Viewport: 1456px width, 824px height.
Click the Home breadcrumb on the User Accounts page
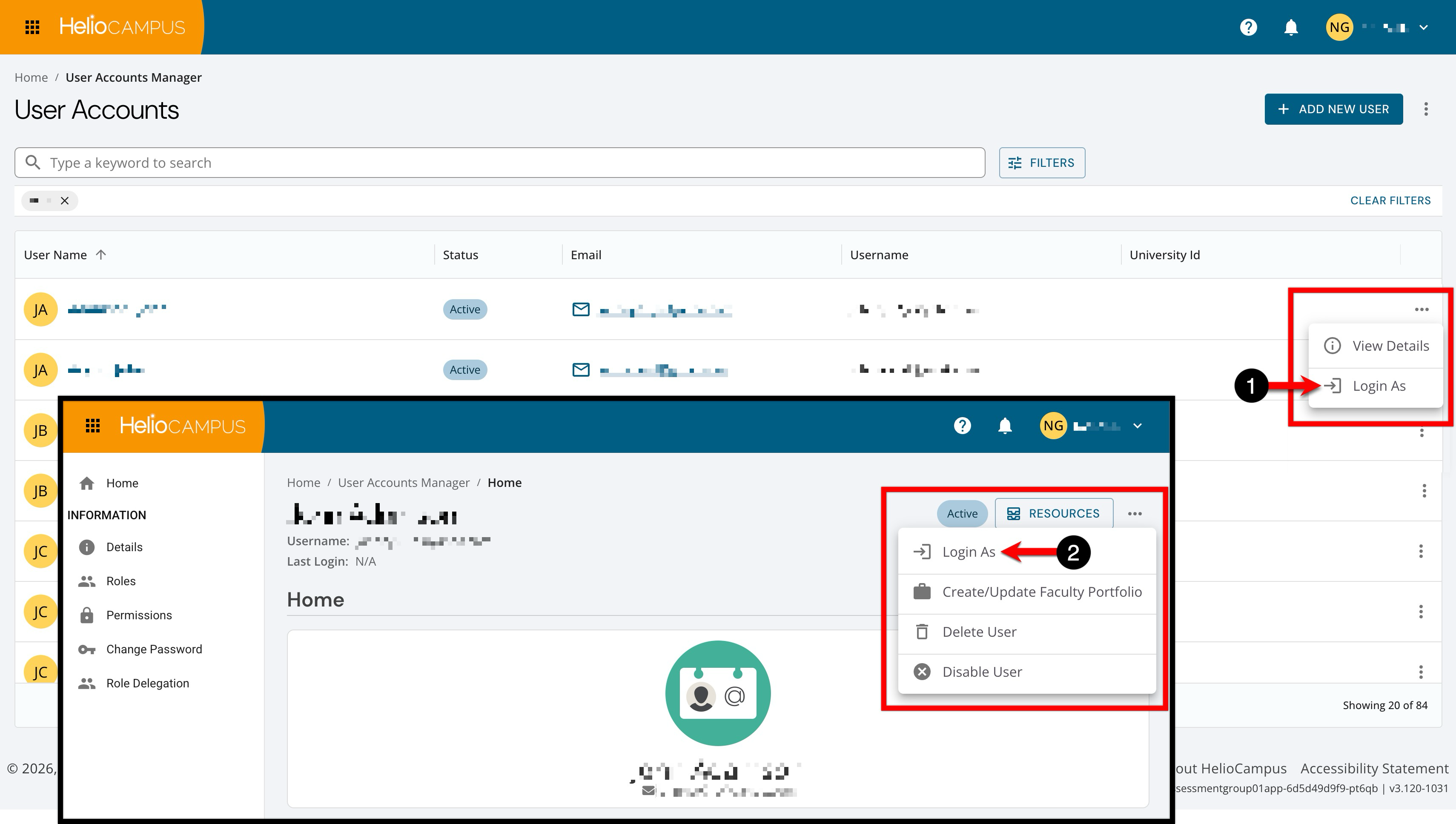point(31,77)
